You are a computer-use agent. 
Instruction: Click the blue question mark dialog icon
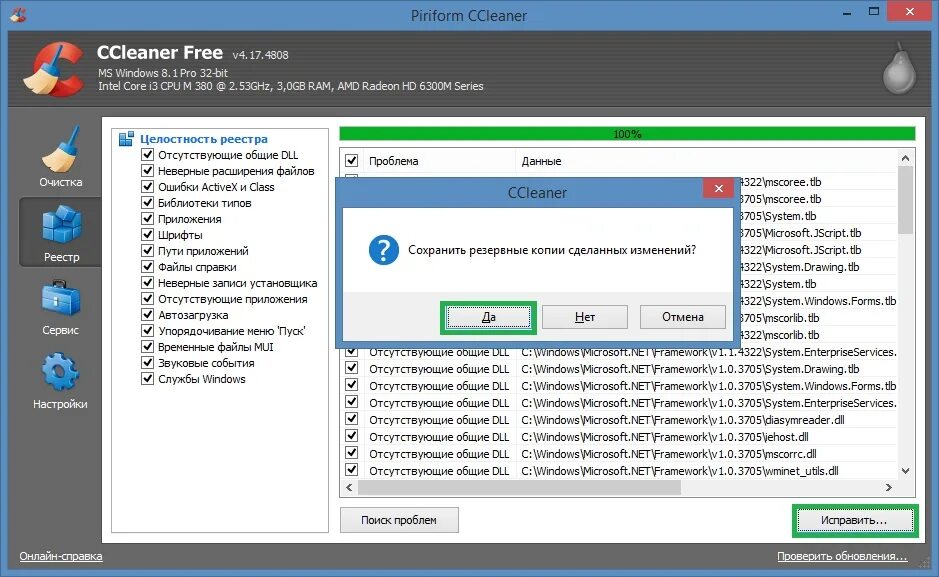[x=384, y=250]
